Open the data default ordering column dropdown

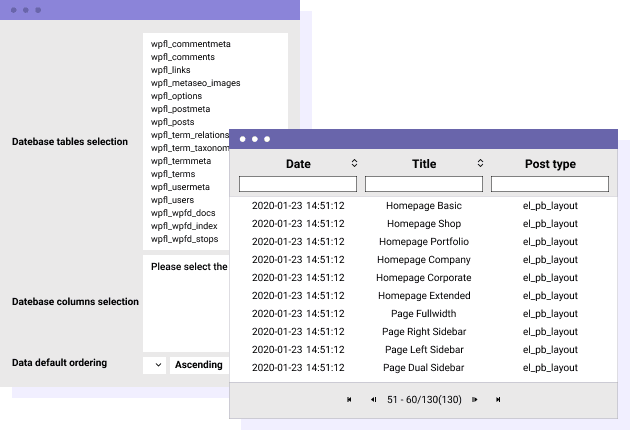pos(155,365)
